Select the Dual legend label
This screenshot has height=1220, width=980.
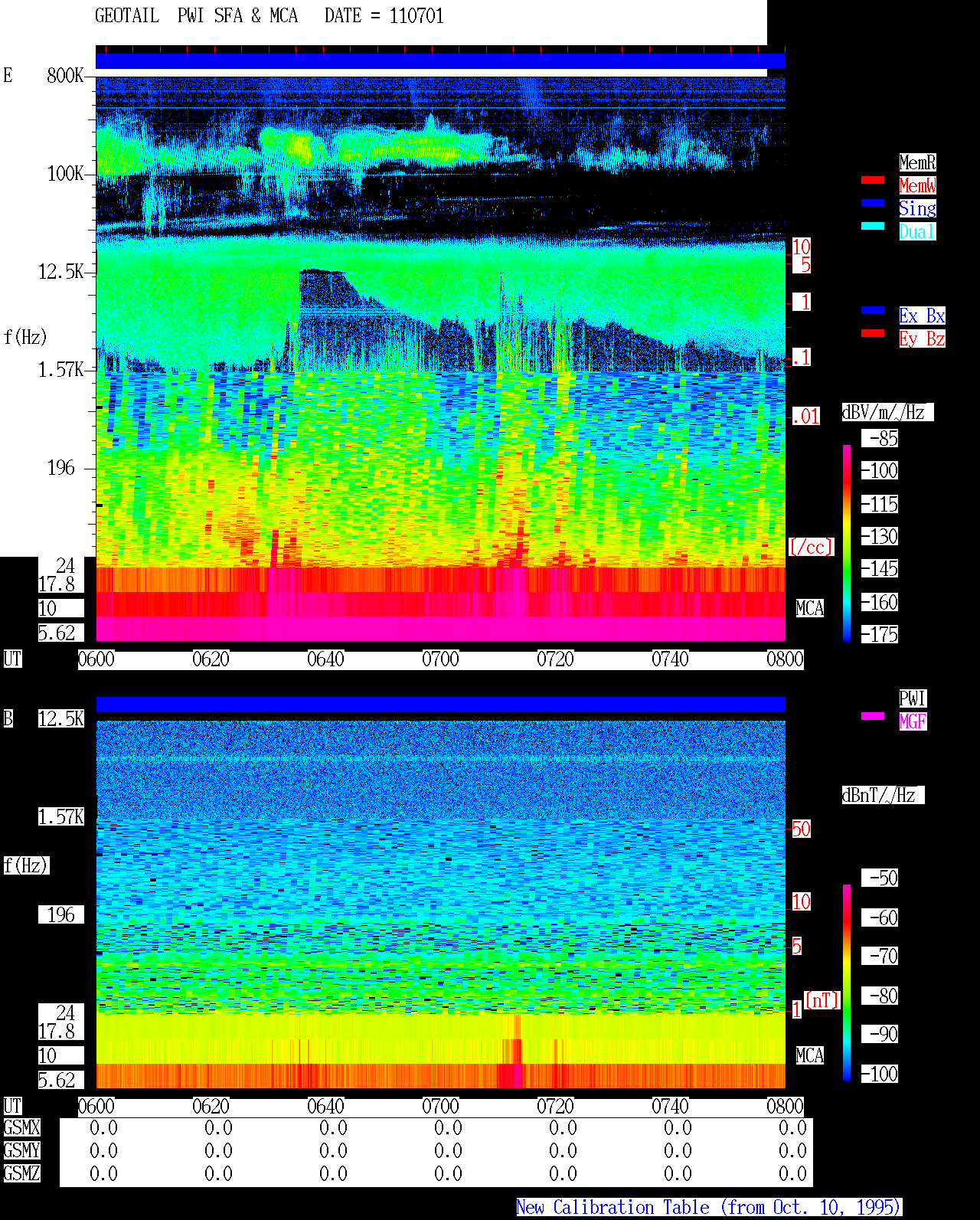[917, 231]
